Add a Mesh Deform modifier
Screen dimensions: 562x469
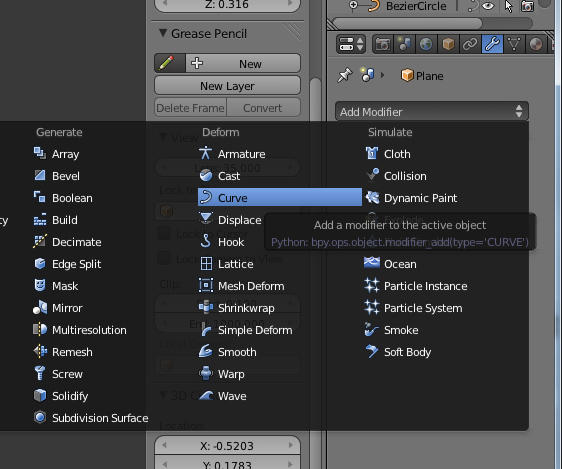[x=242, y=286]
